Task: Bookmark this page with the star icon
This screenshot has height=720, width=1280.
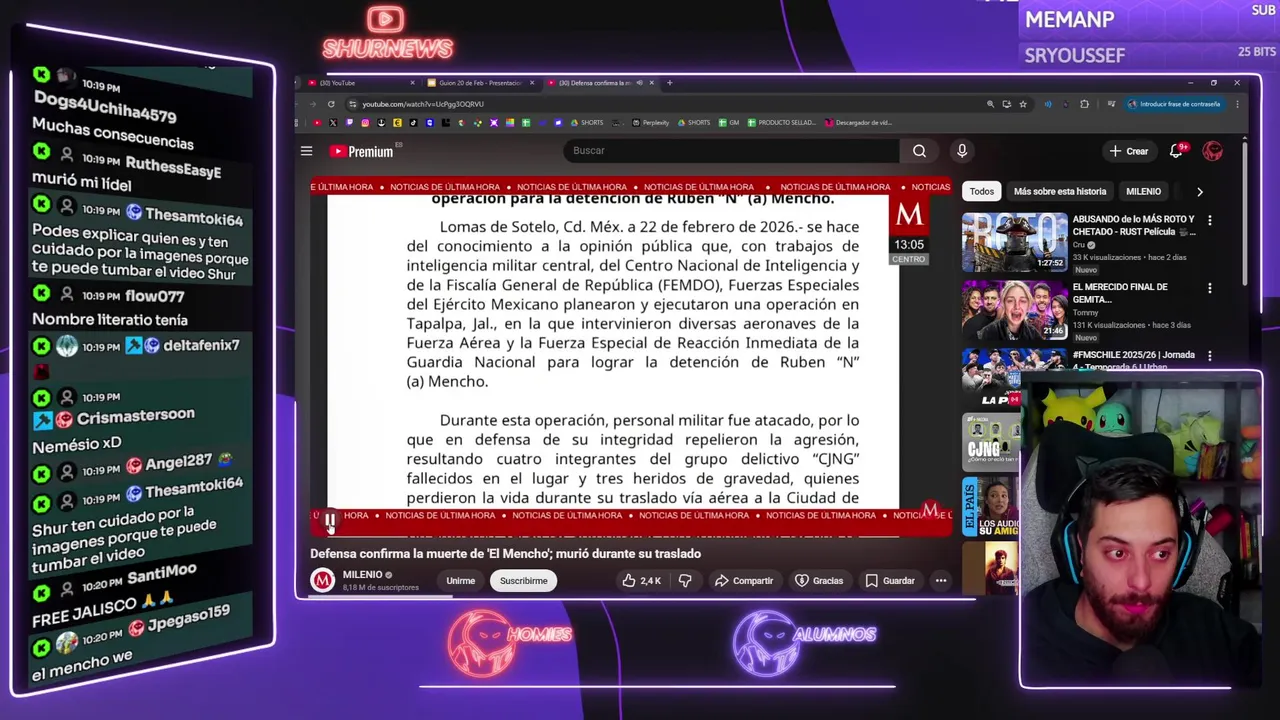Action: coord(1023,104)
